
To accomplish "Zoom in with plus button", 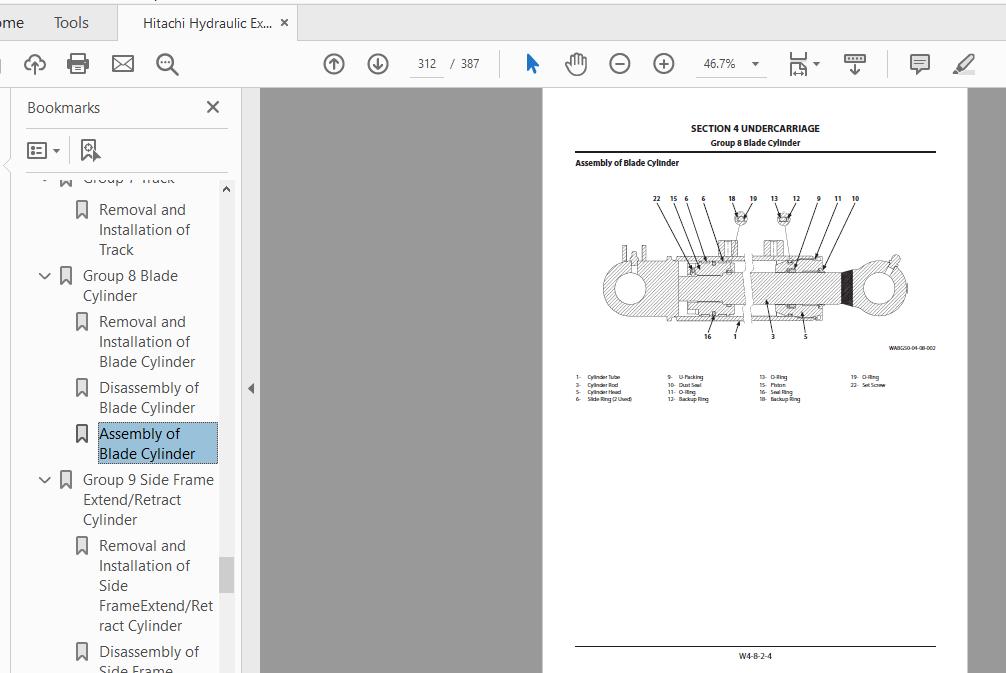I will (x=664, y=64).
